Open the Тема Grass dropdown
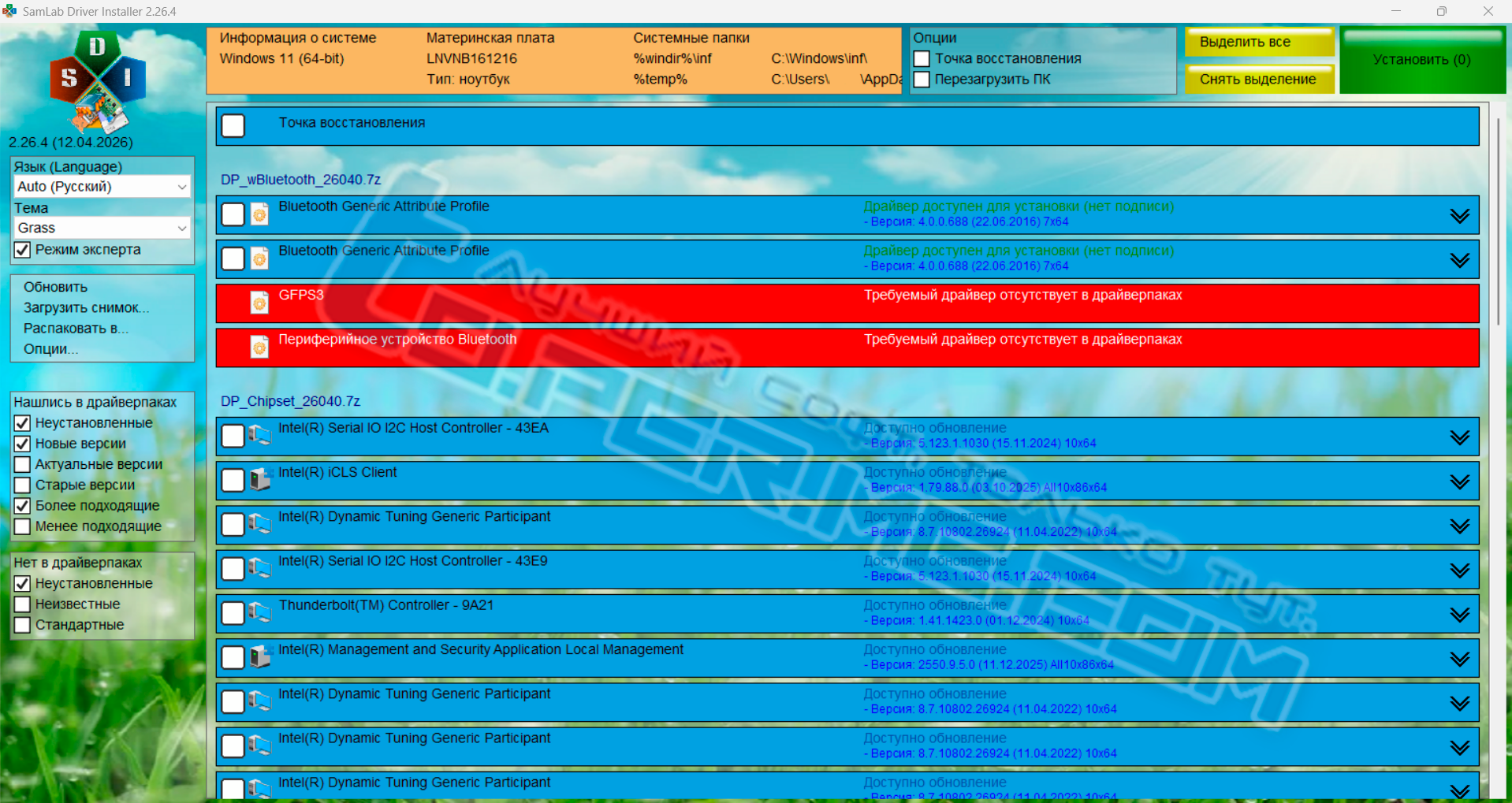The height and width of the screenshot is (803, 1512). pyautogui.click(x=102, y=228)
